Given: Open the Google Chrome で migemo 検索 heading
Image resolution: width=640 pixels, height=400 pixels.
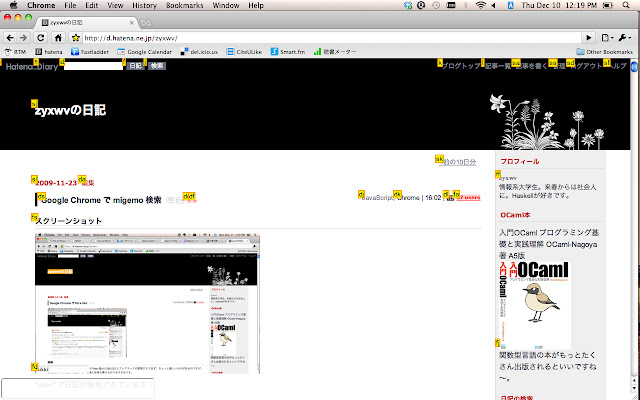Looking at the screenshot, I should (101, 200).
